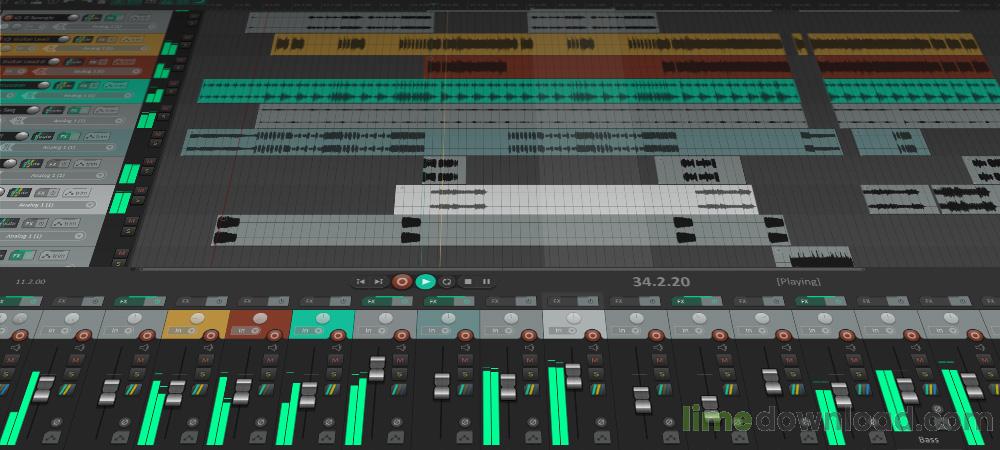Open Analog 1 input menu on orange track

88,71
